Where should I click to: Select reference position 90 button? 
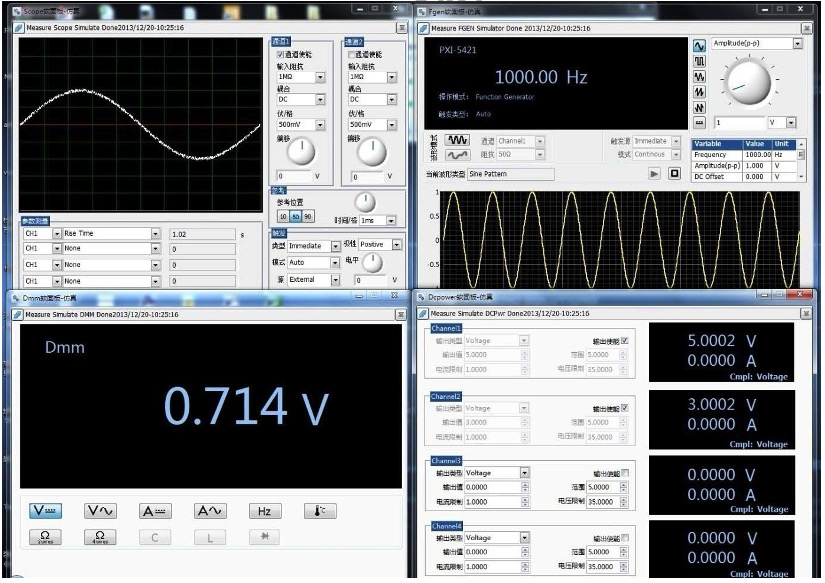(x=308, y=216)
